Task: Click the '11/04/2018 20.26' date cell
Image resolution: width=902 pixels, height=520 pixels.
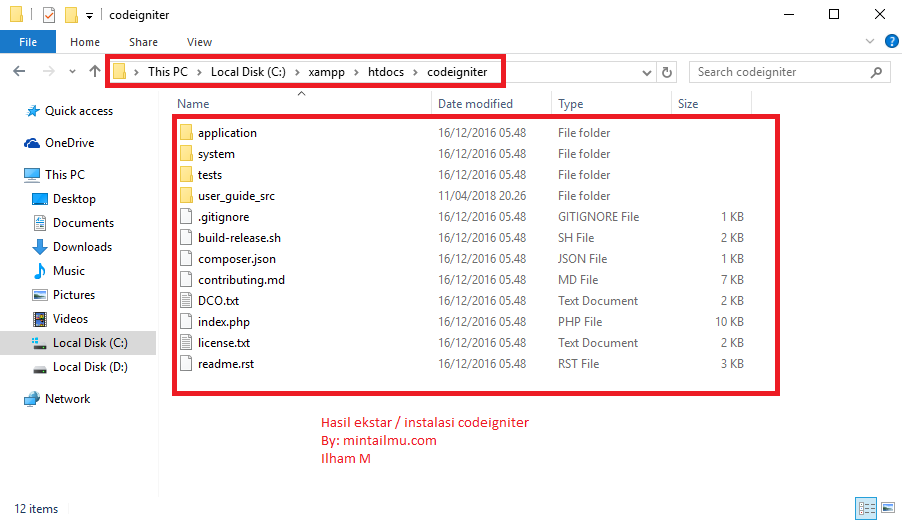Action: (482, 196)
